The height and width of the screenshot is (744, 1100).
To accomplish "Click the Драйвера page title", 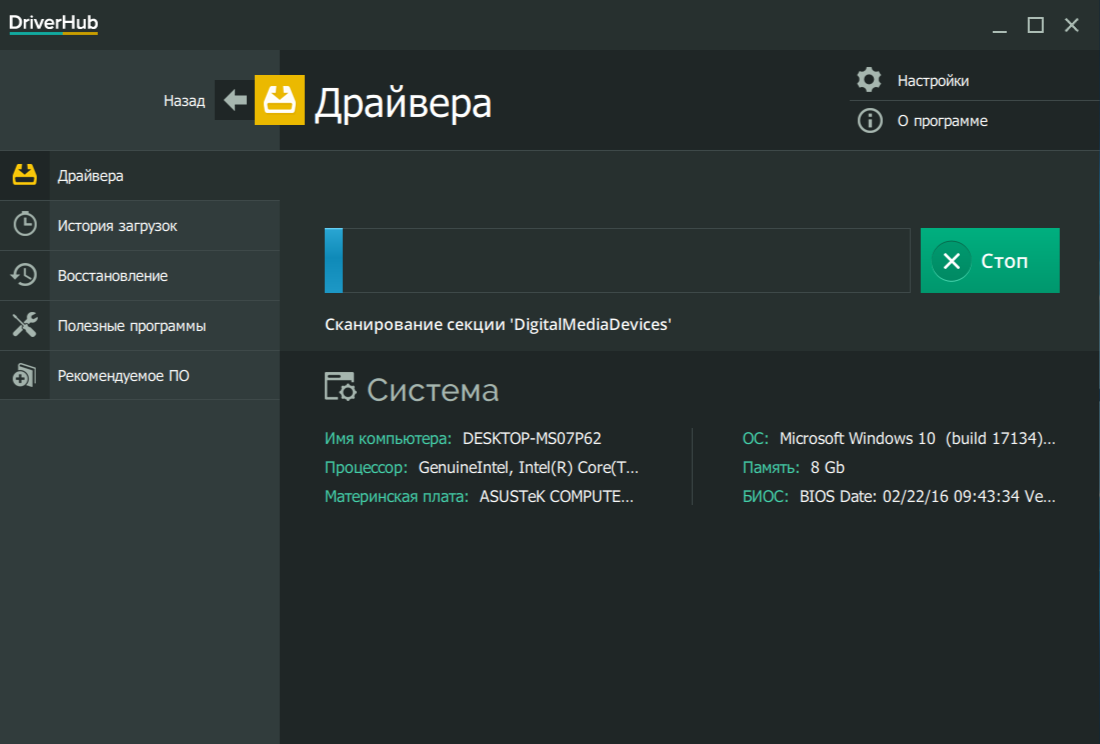I will coord(403,103).
